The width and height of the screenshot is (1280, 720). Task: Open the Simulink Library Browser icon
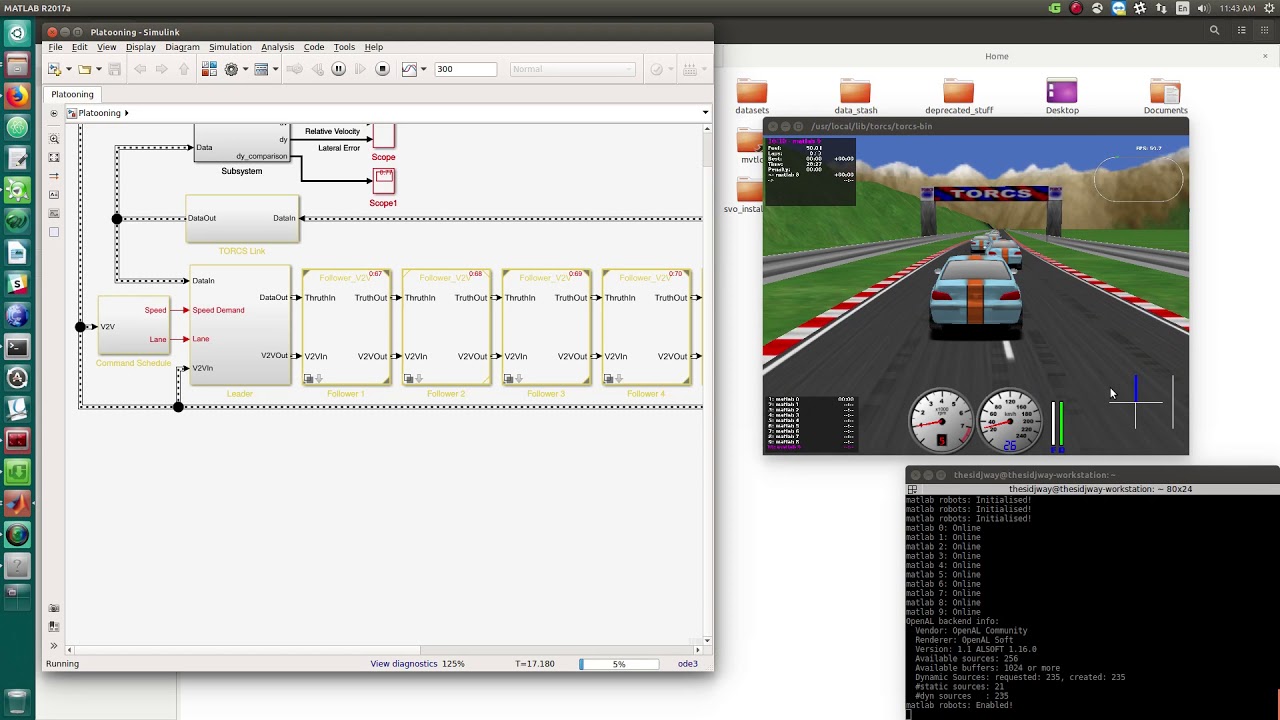click(209, 69)
